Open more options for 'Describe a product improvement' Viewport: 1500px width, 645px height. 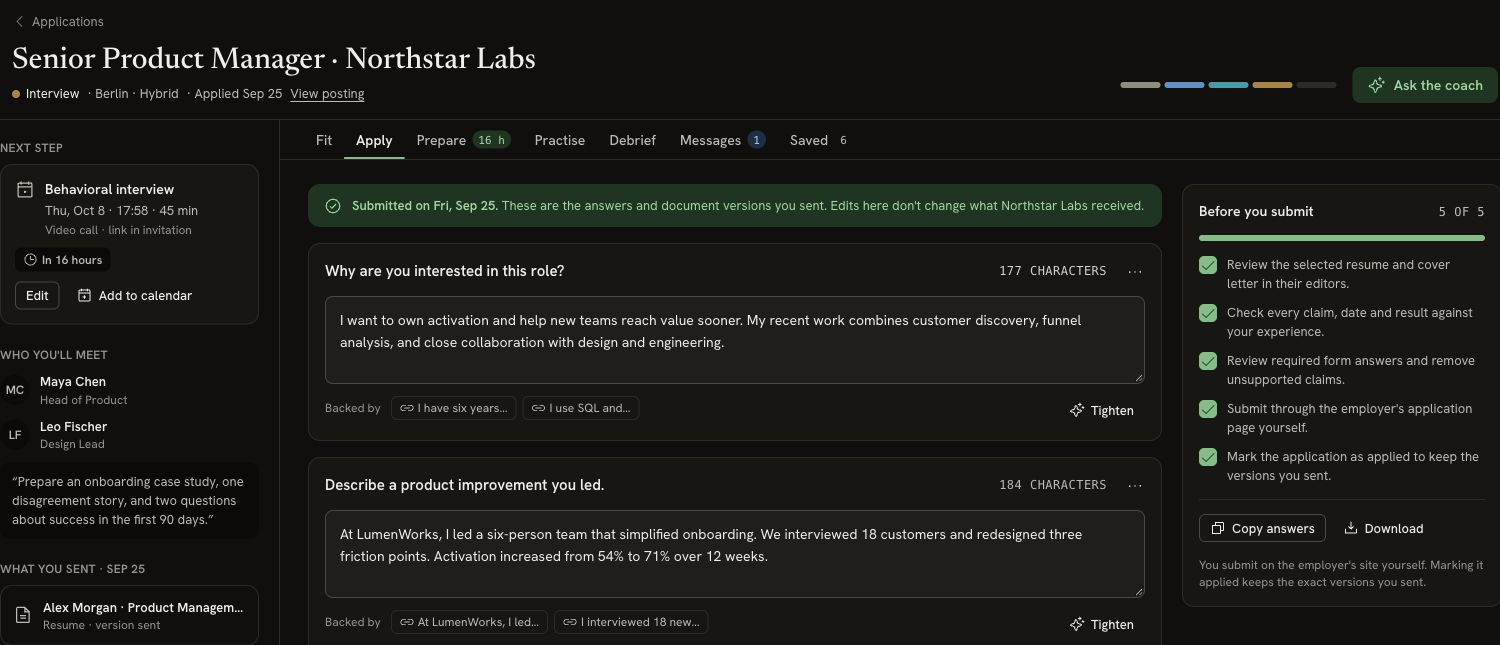tap(1134, 485)
